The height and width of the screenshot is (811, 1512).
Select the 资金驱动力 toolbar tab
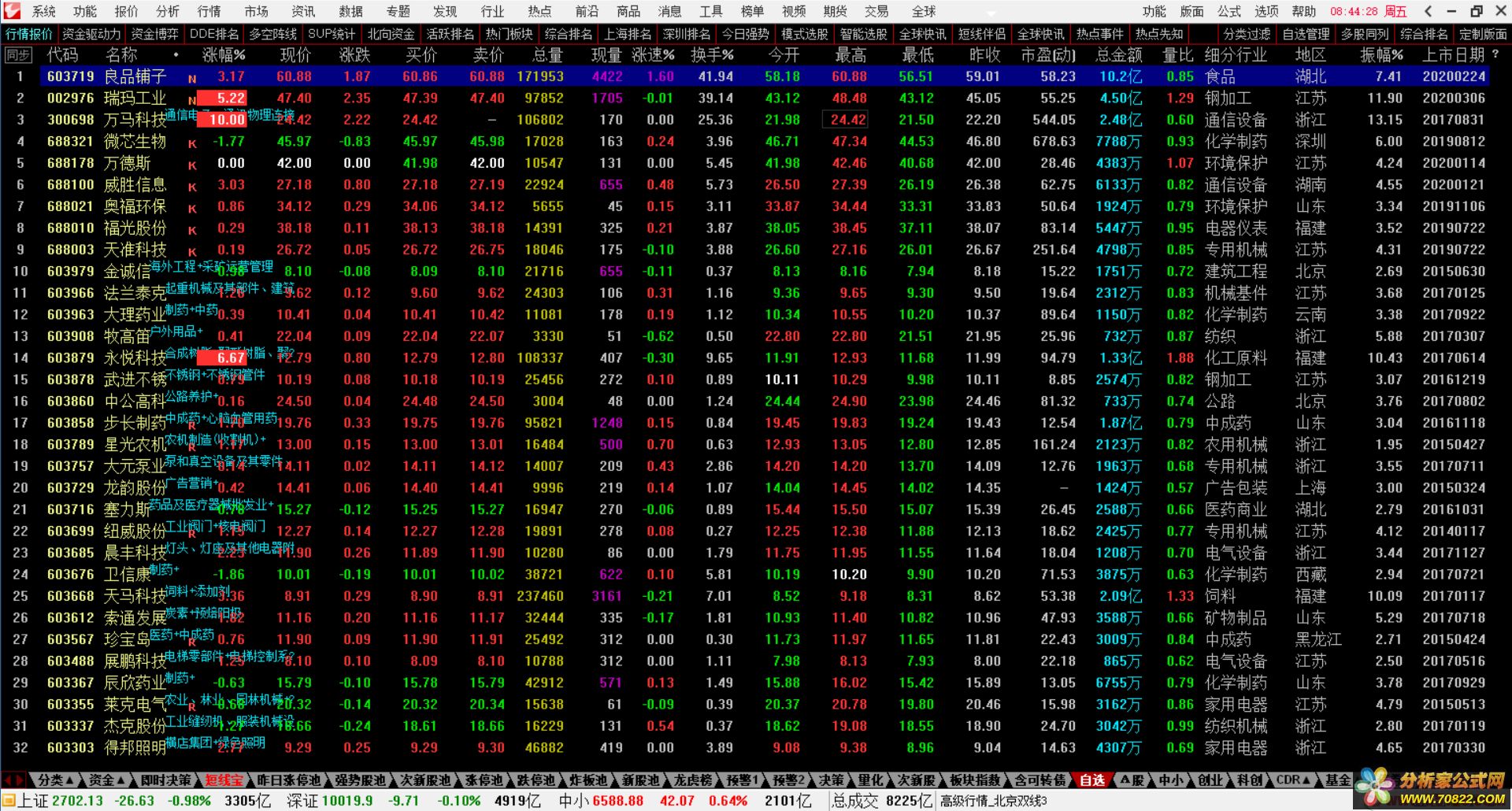(x=91, y=34)
